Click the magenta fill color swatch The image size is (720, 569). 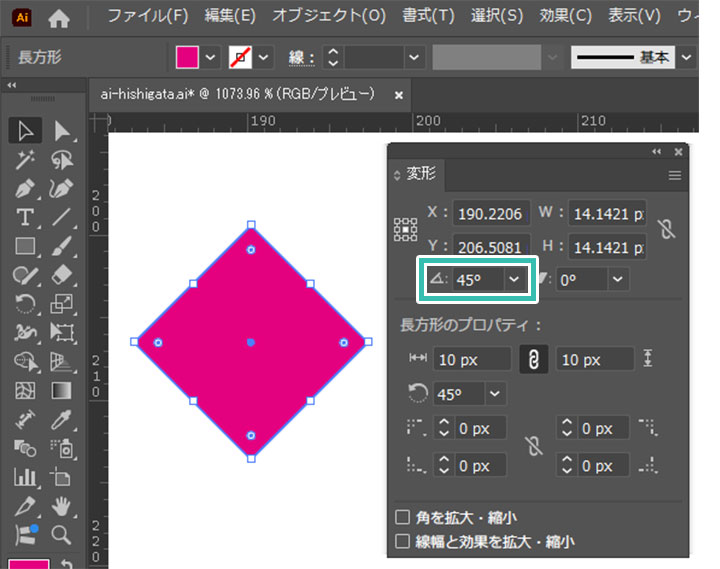pyautogui.click(x=187, y=57)
